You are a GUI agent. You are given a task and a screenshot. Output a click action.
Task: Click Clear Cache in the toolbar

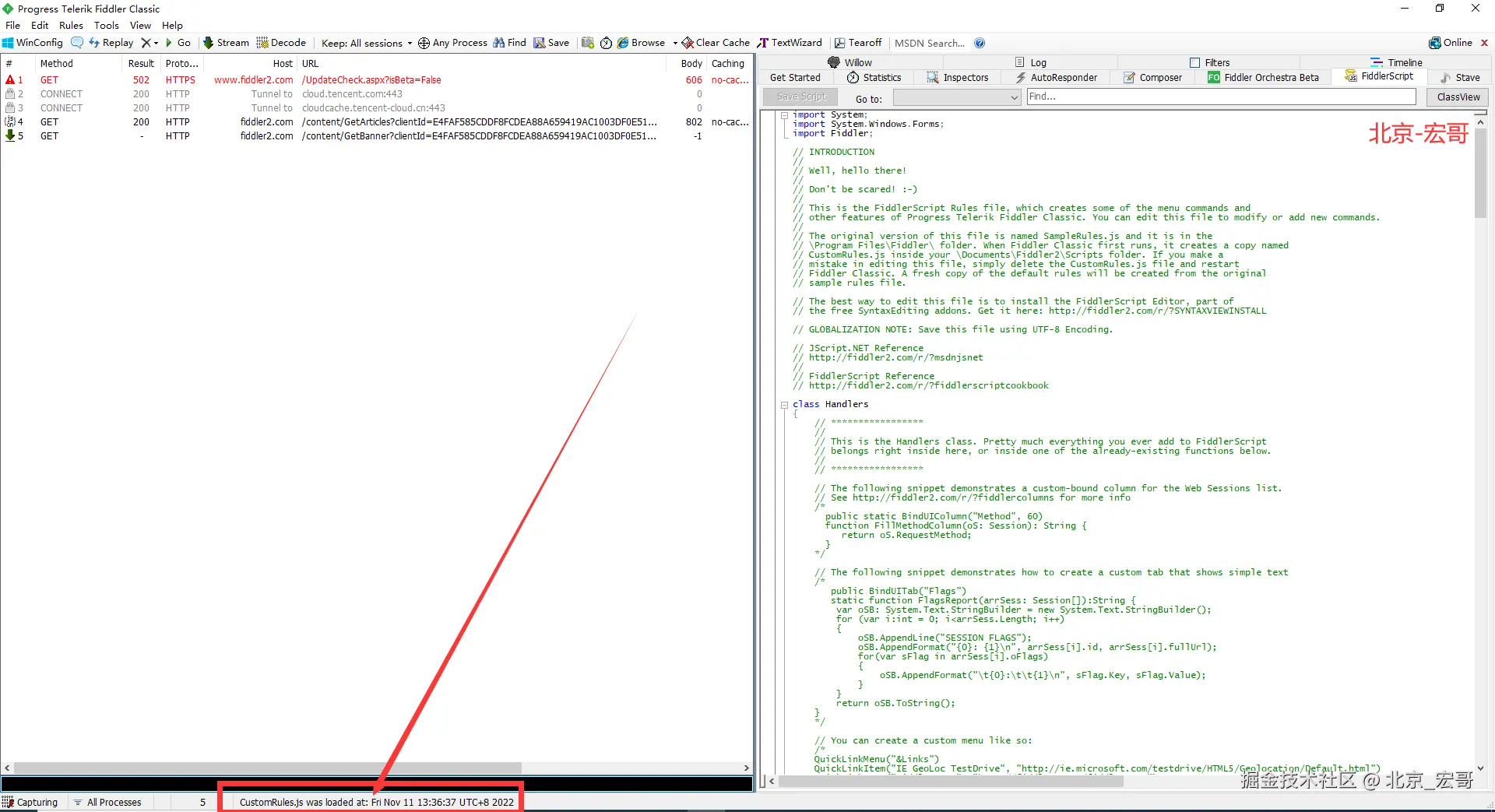pos(716,43)
